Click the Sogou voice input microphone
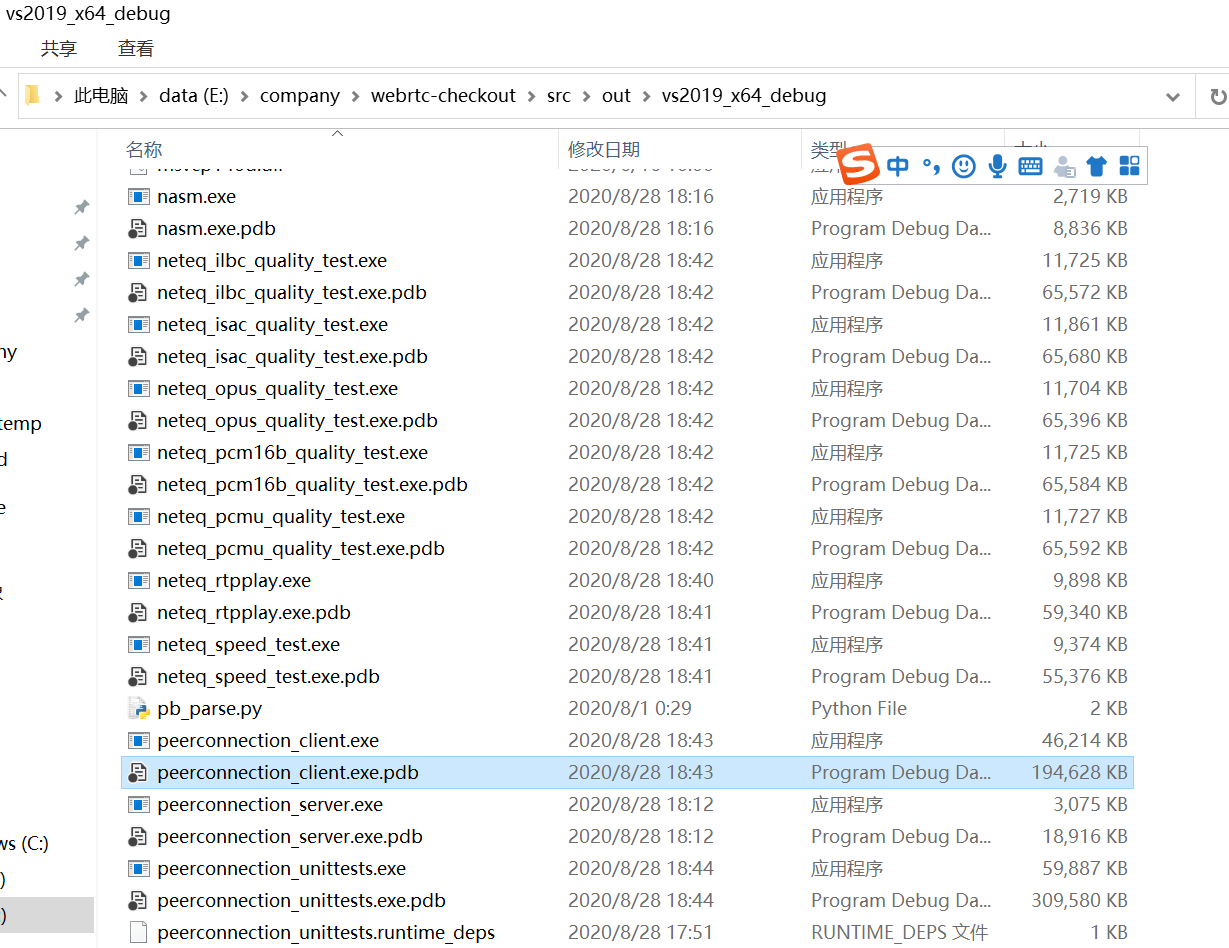The height and width of the screenshot is (948, 1229). point(997,166)
